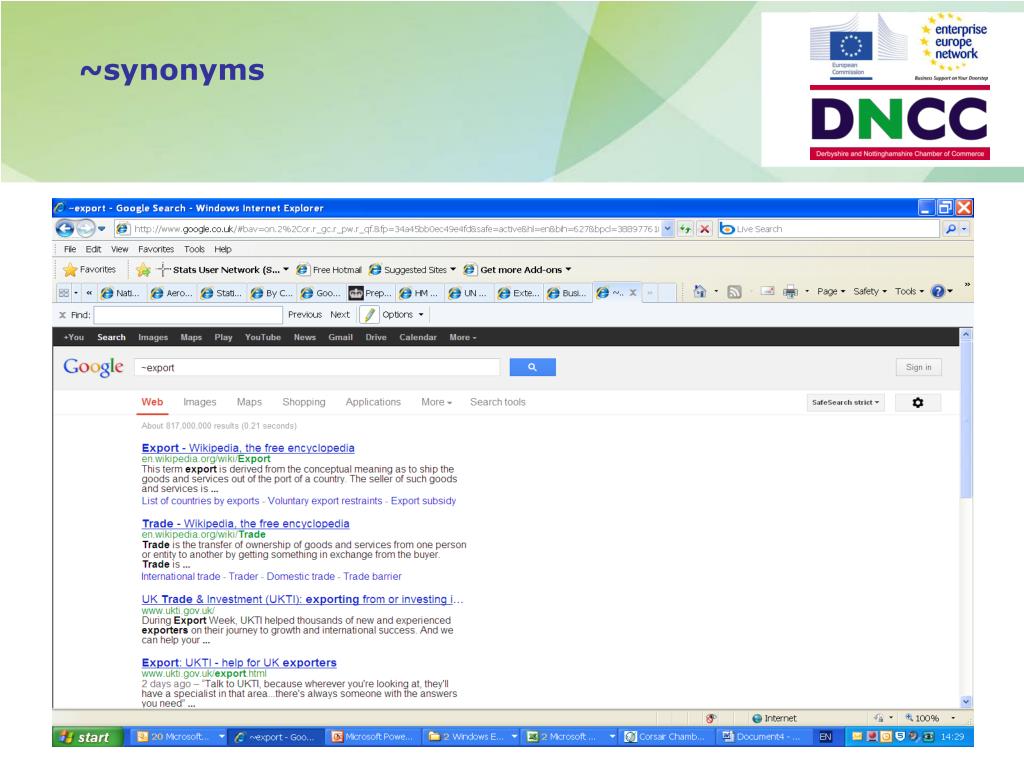Open the File menu
The height and width of the screenshot is (768, 1024).
point(70,249)
